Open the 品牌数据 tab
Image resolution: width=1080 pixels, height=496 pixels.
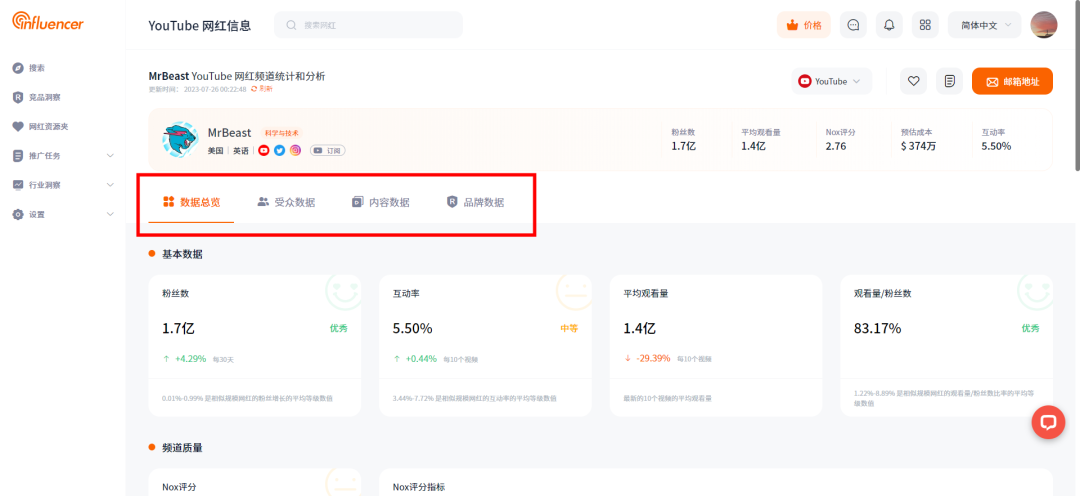pos(475,202)
